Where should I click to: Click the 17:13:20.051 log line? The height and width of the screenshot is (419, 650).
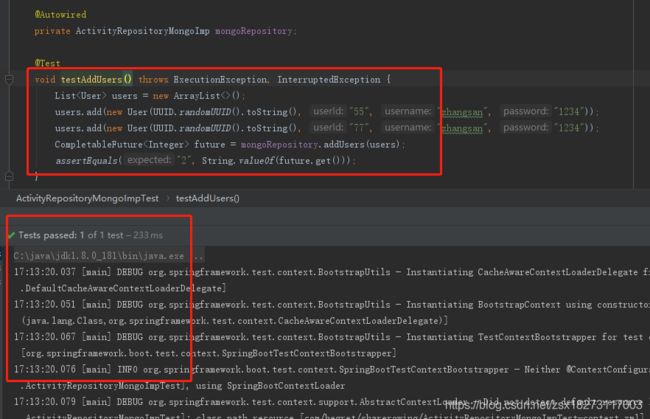pos(331,305)
